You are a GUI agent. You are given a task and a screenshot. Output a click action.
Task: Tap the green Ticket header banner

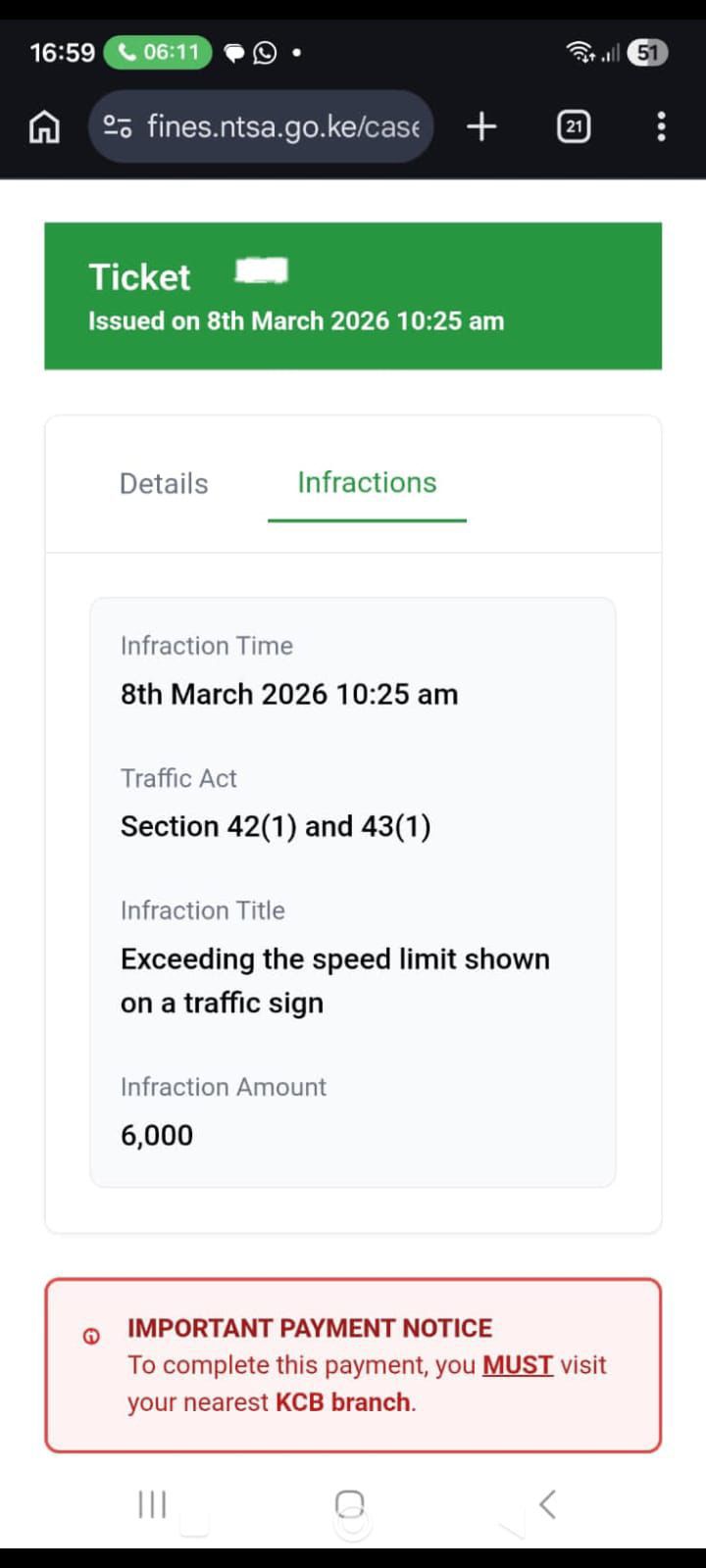coord(353,296)
